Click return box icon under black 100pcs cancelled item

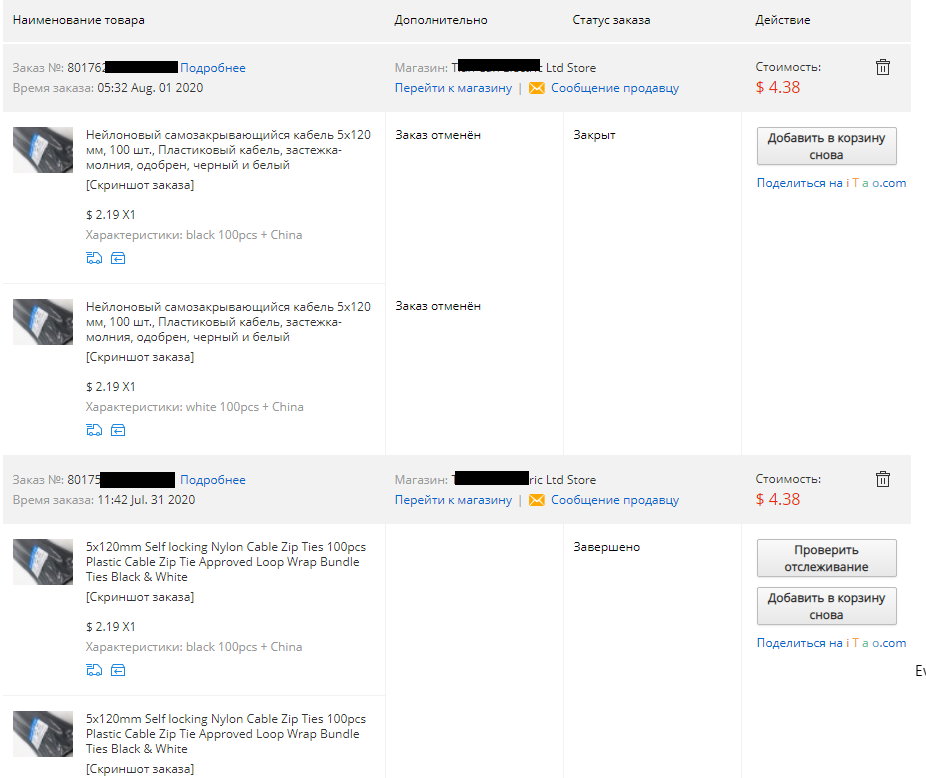[118, 258]
